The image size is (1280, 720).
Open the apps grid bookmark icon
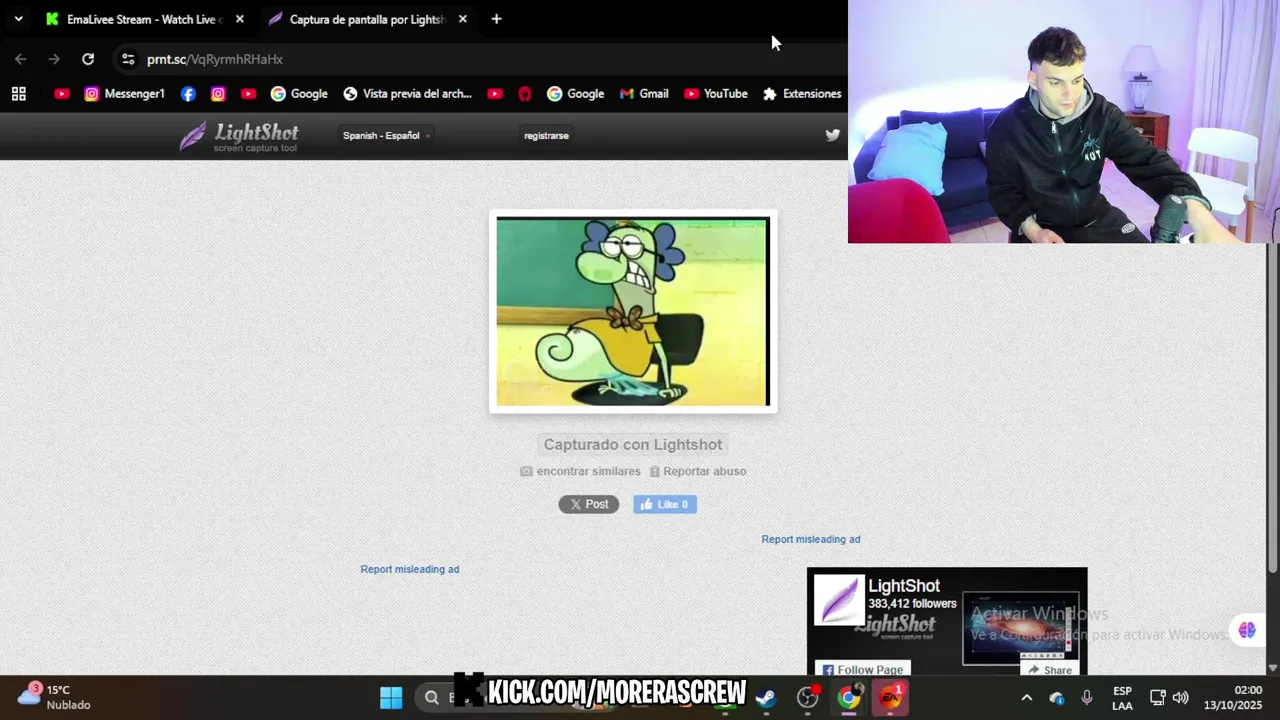(18, 94)
